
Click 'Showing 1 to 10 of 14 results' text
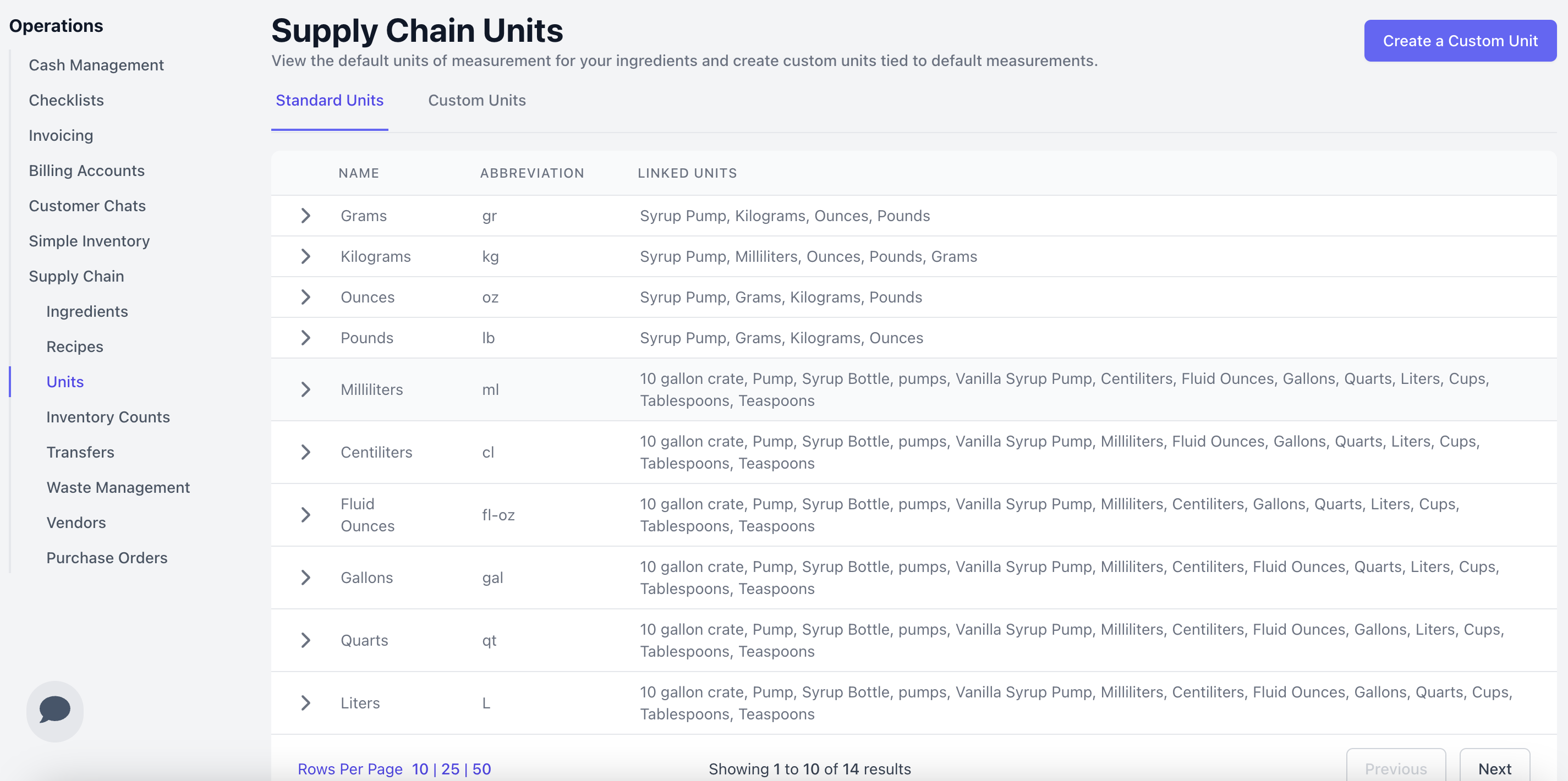coord(809,769)
